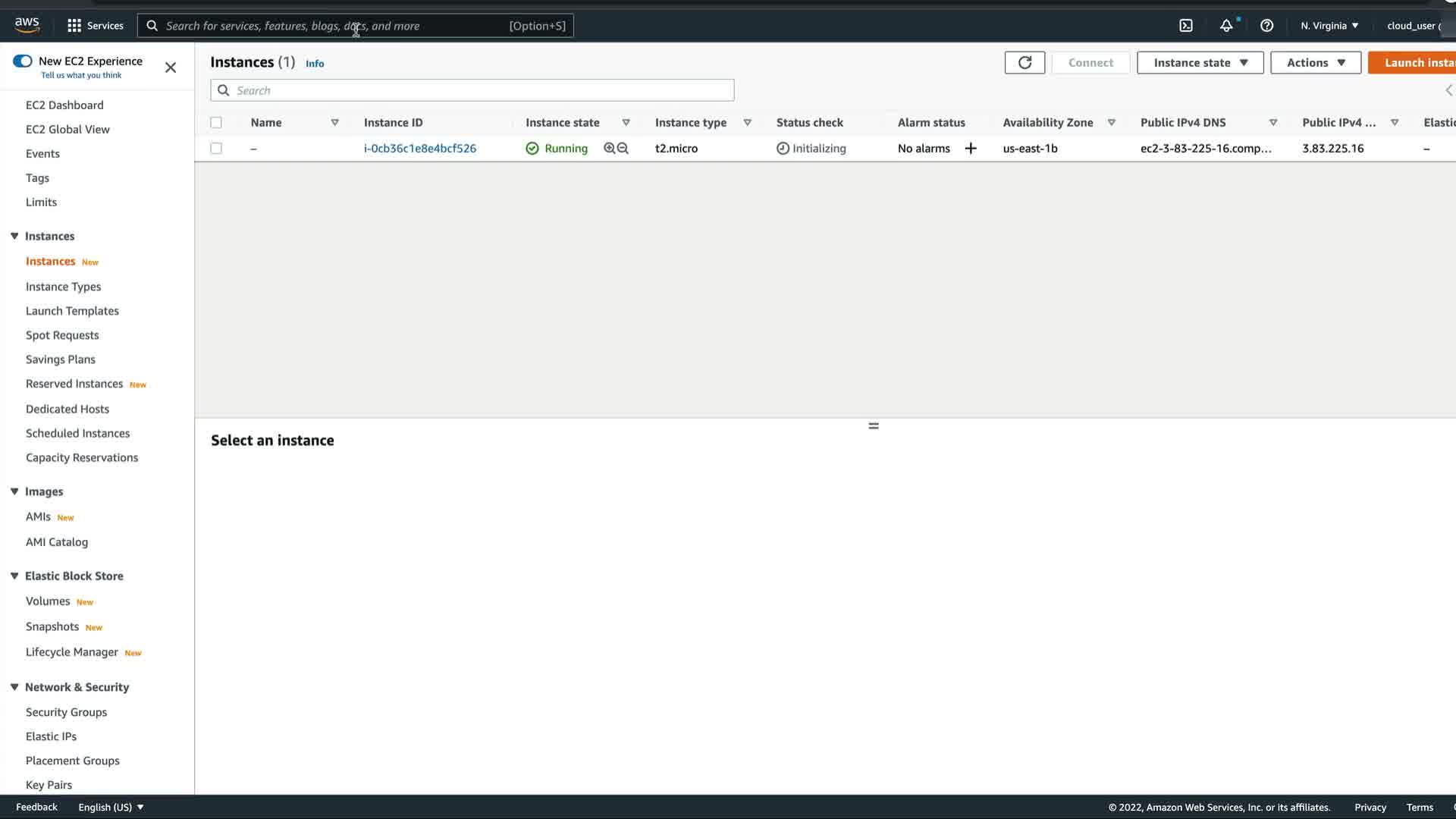The image size is (1456, 819).
Task: Click the refresh instances icon button
Action: pos(1025,63)
